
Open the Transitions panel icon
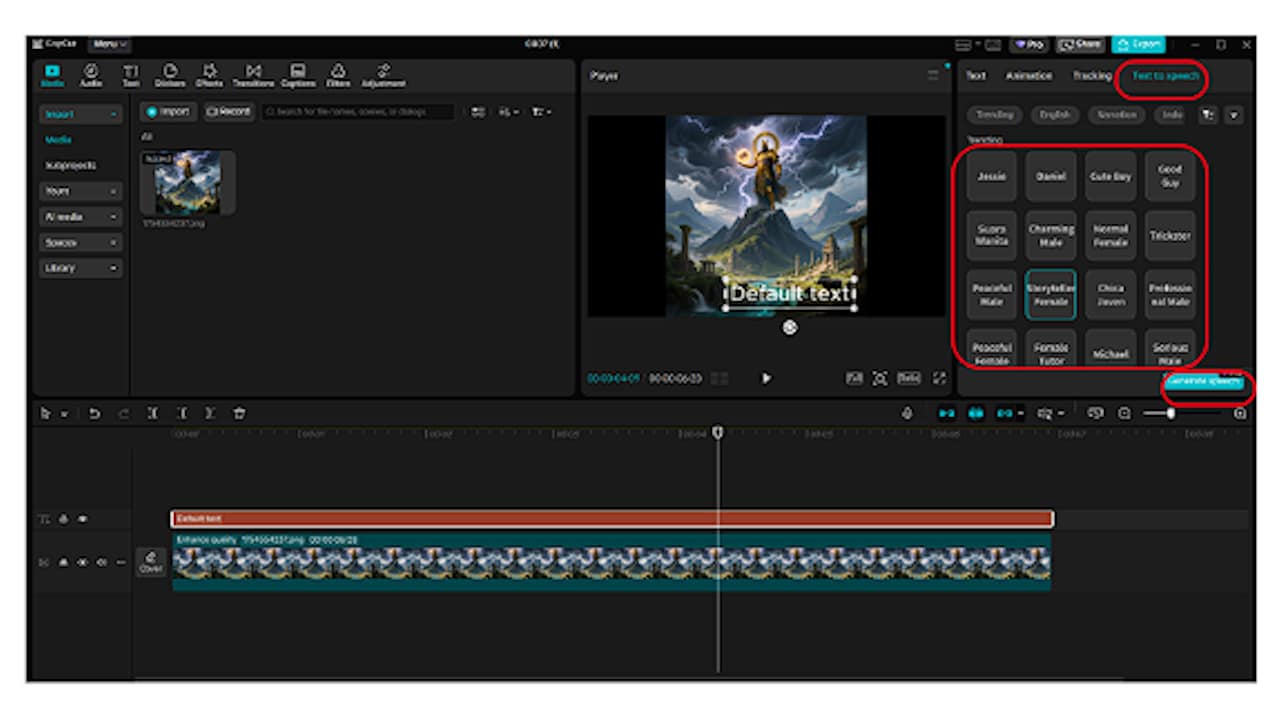coord(254,75)
